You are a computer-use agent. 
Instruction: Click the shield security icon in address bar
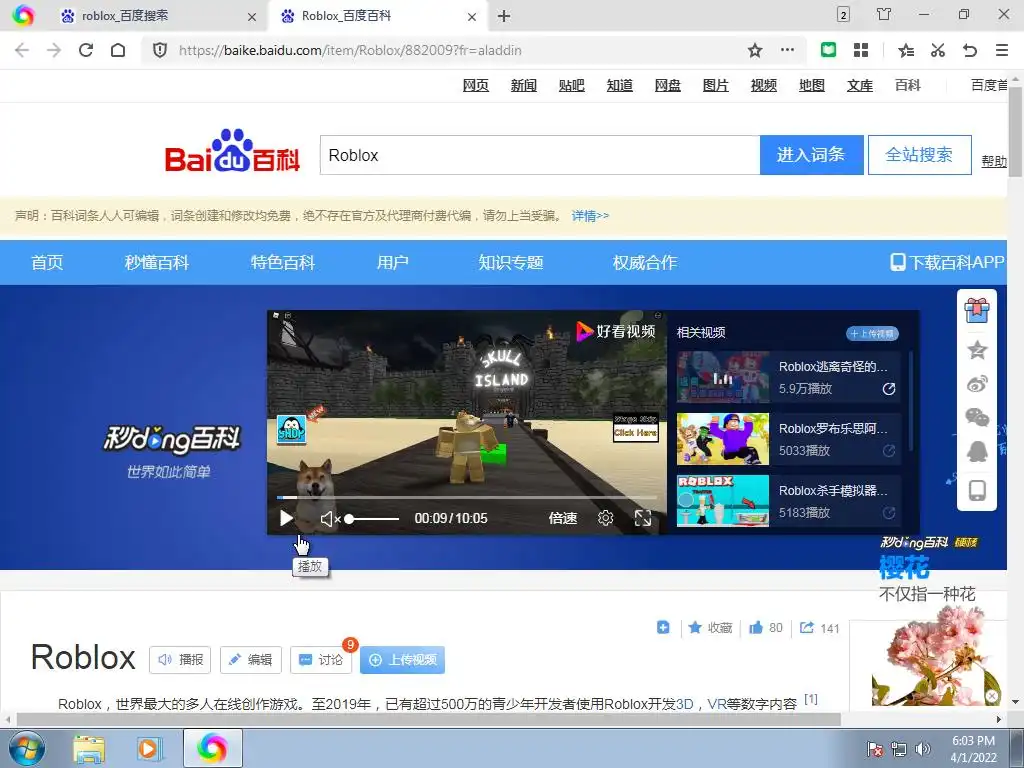click(x=160, y=50)
